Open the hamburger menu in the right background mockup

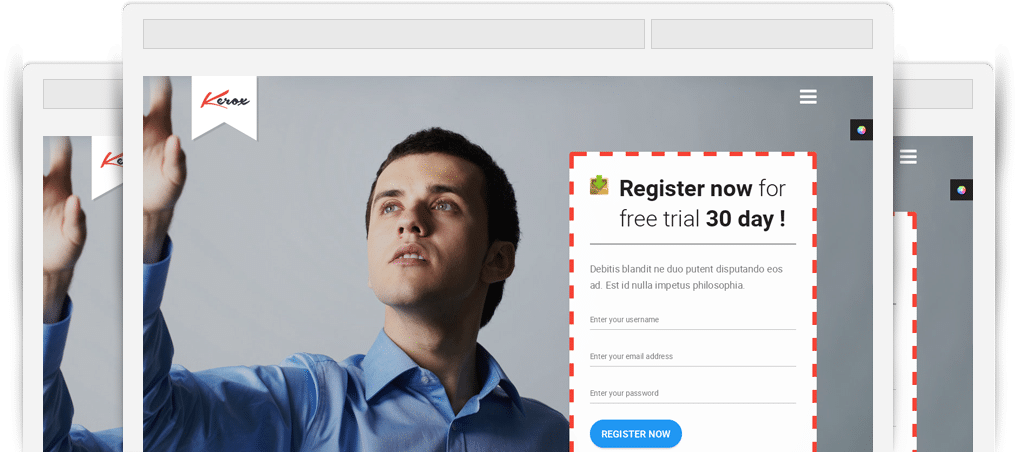(x=908, y=157)
